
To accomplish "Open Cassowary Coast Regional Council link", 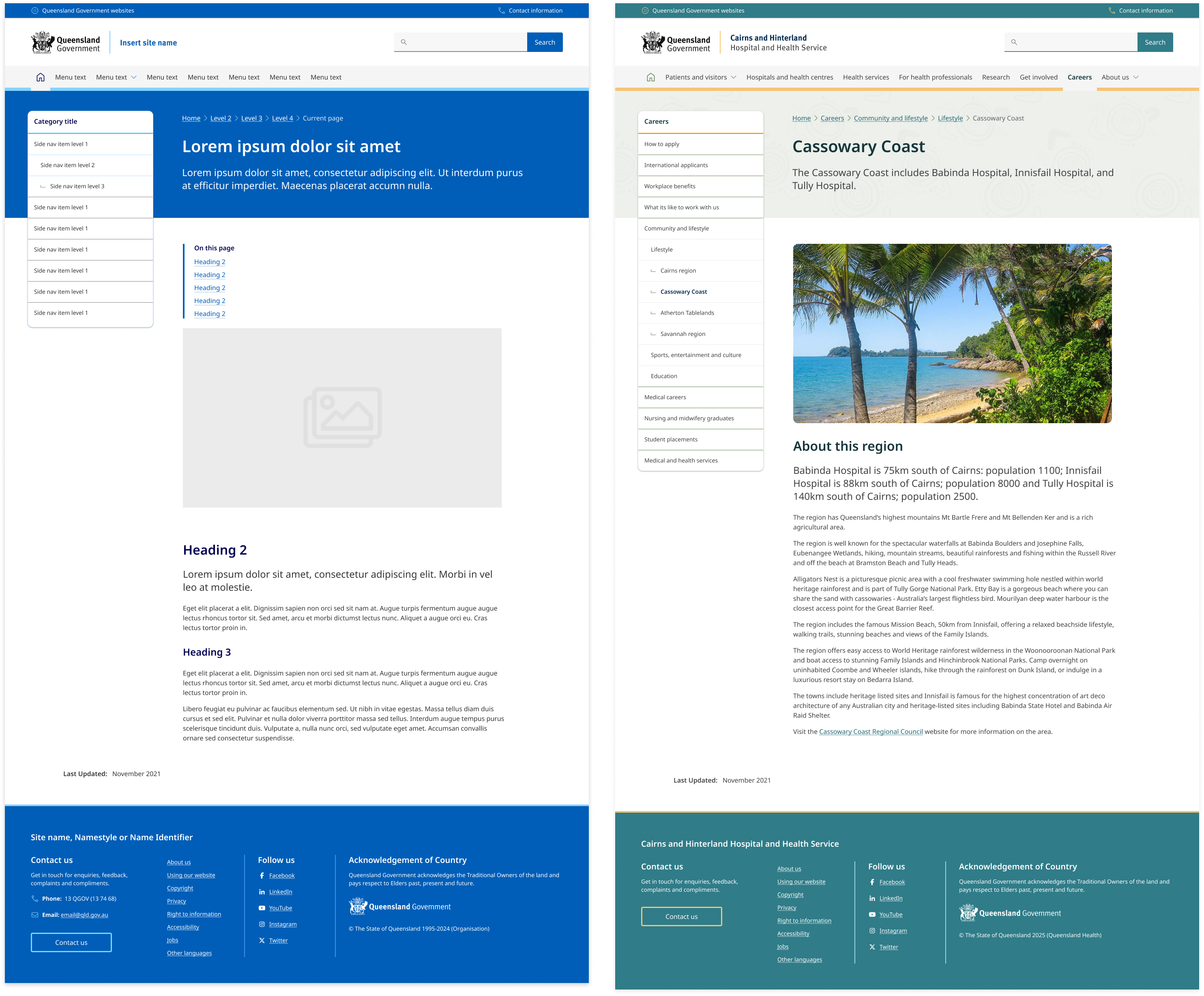I will (871, 732).
